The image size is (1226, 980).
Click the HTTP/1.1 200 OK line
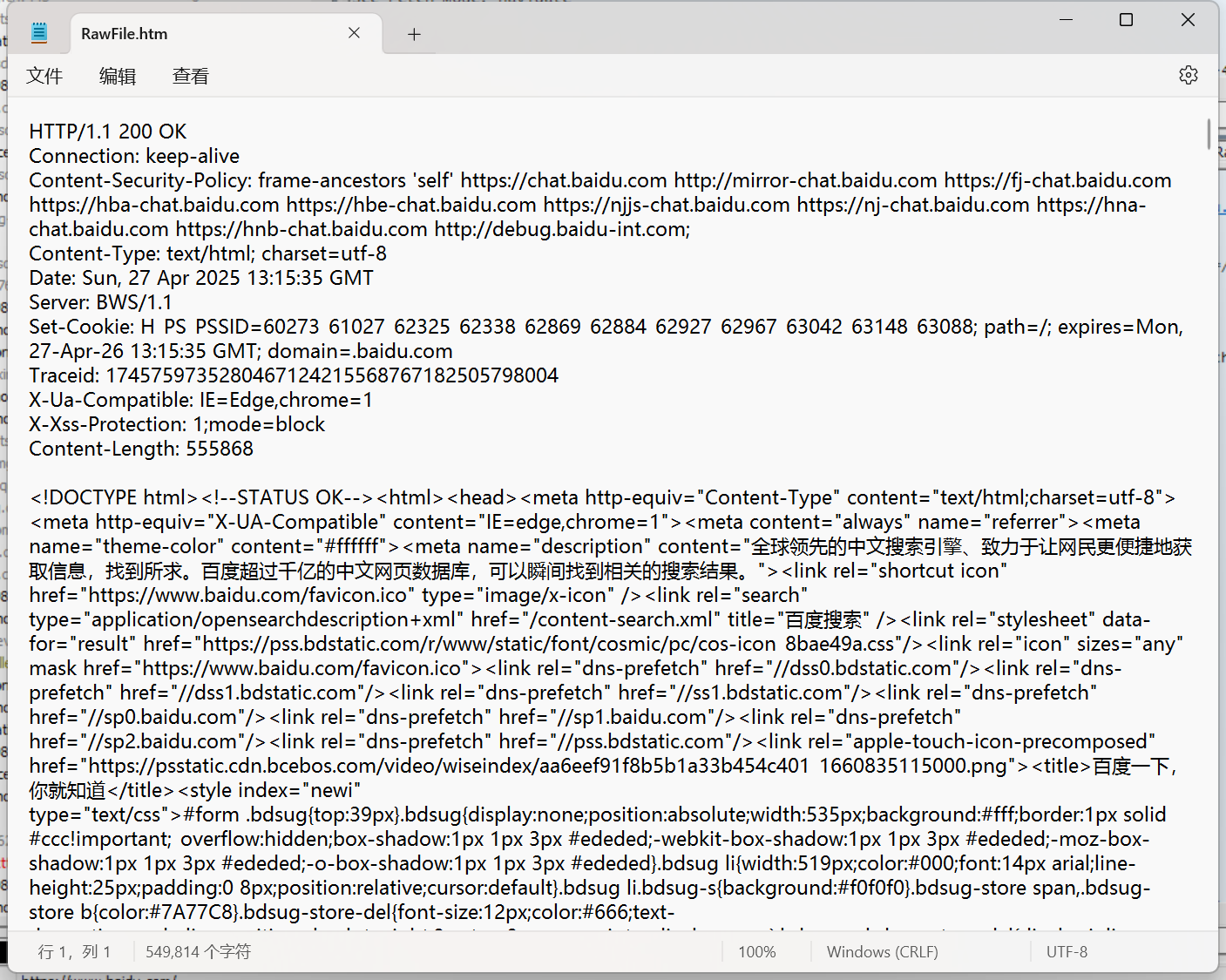(x=108, y=132)
